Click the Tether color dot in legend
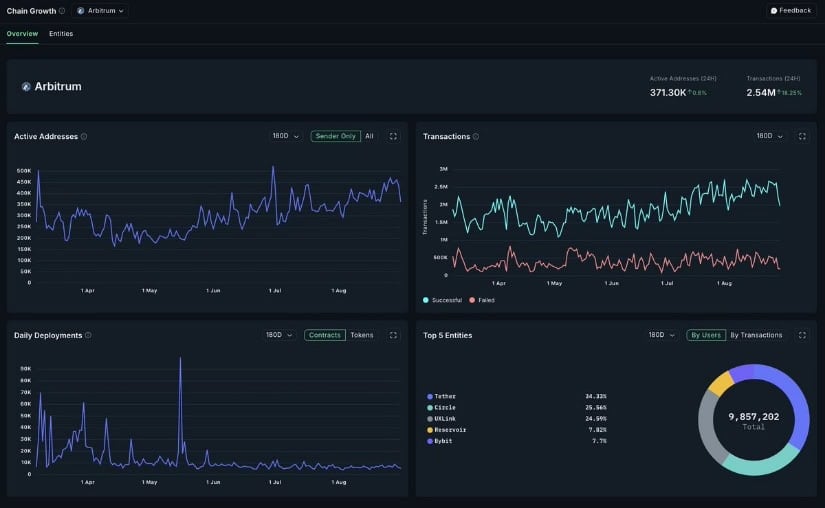This screenshot has height=508, width=825. click(430, 397)
